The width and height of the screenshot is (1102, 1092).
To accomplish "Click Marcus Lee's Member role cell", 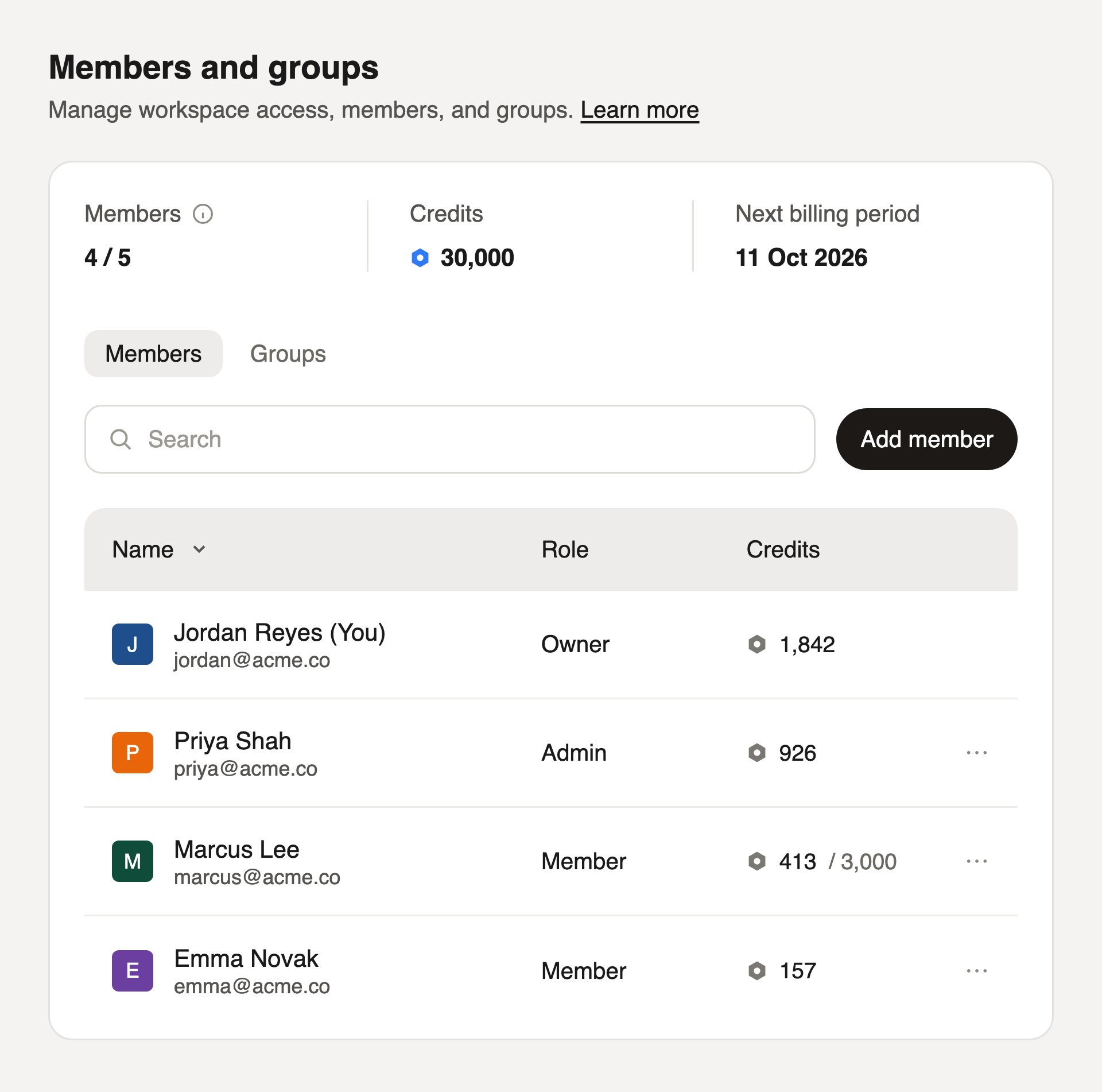I will 584,861.
